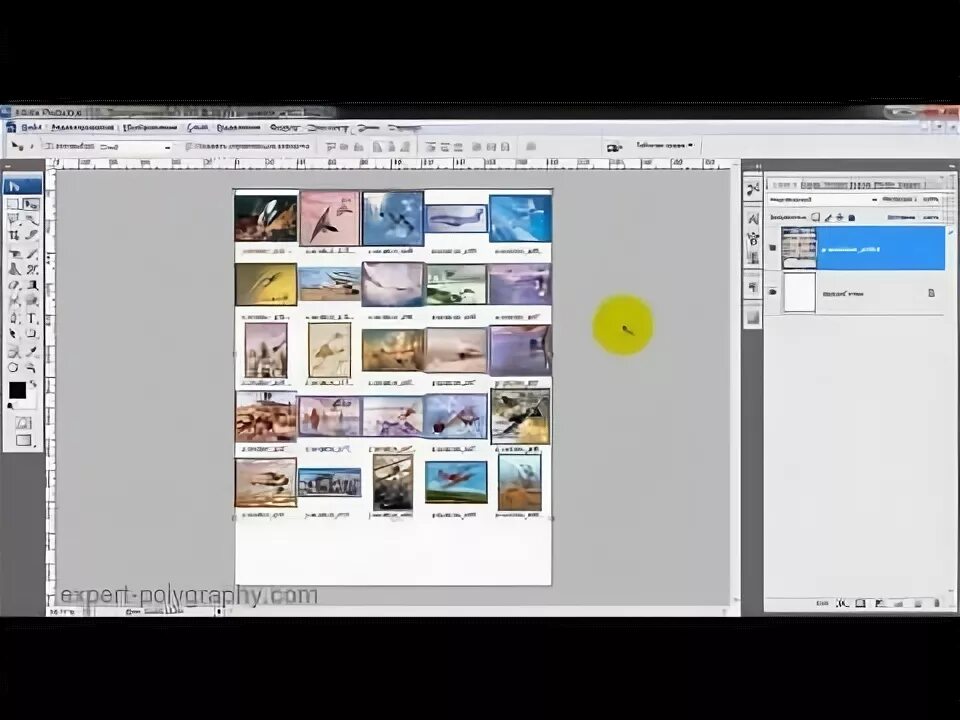Select the Eraser tool

click(x=13, y=285)
